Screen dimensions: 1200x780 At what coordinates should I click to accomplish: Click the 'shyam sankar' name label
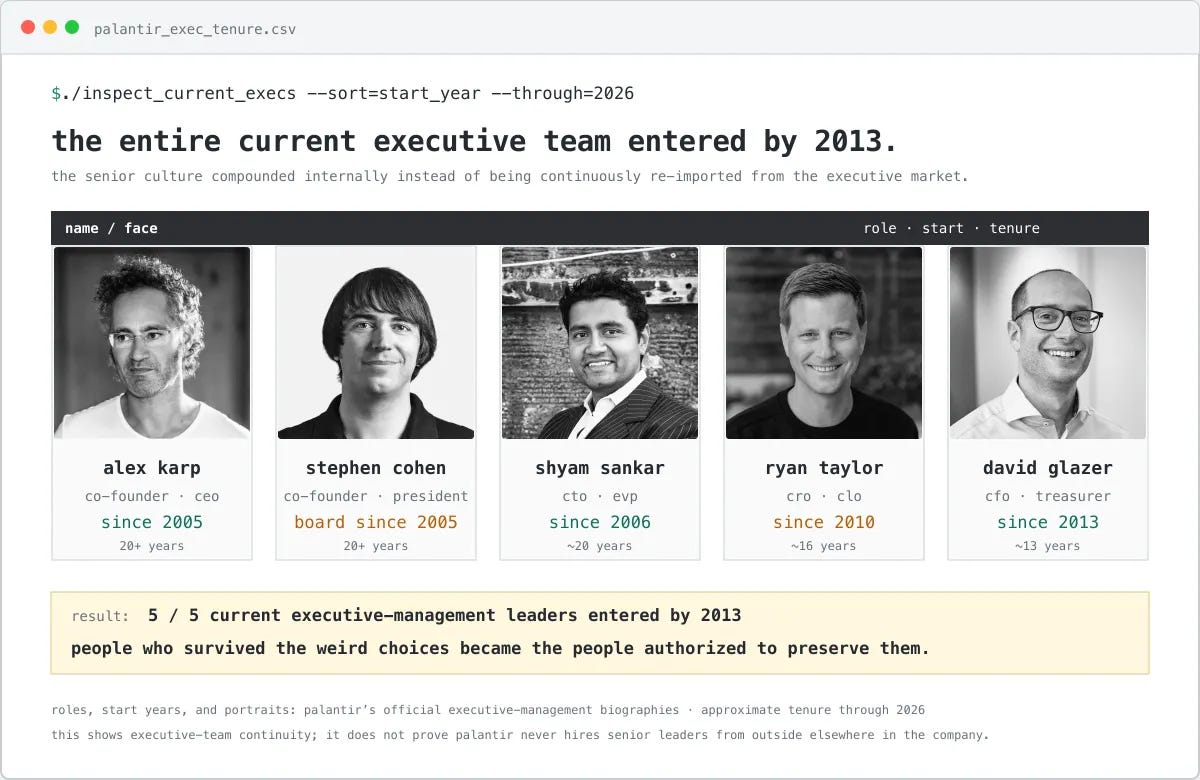[x=600, y=468]
